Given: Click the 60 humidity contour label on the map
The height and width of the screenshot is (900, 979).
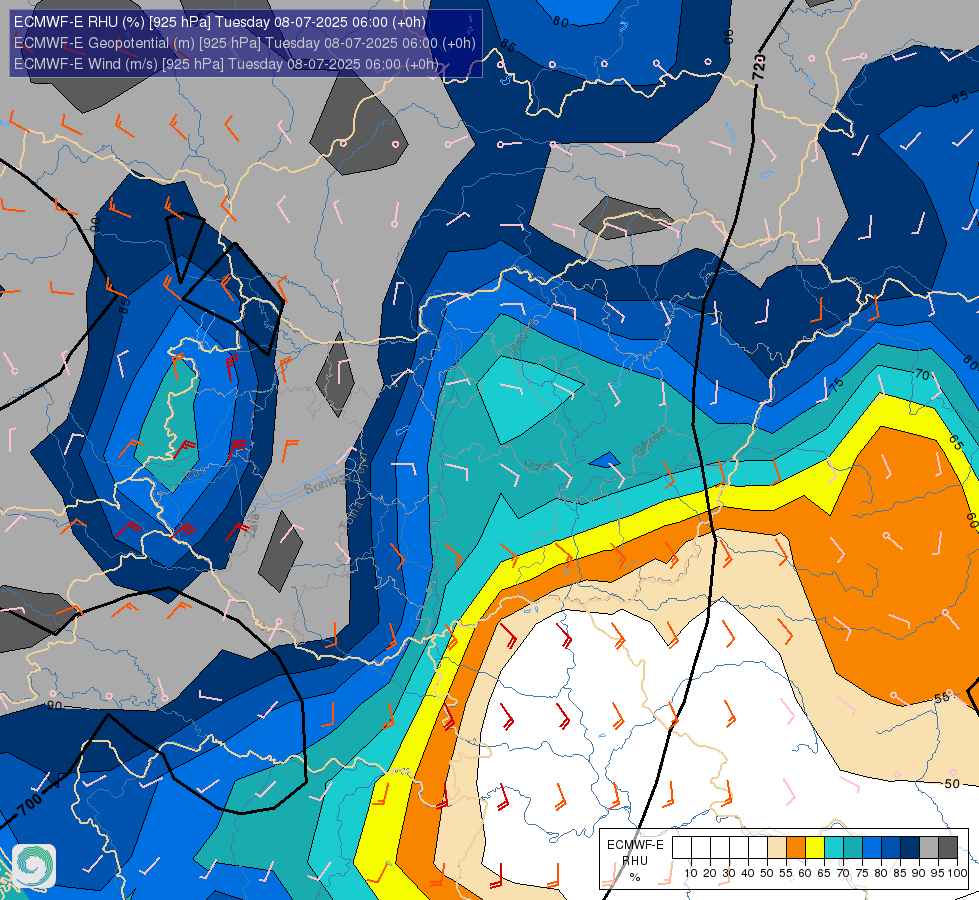Looking at the screenshot, I should (972, 520).
